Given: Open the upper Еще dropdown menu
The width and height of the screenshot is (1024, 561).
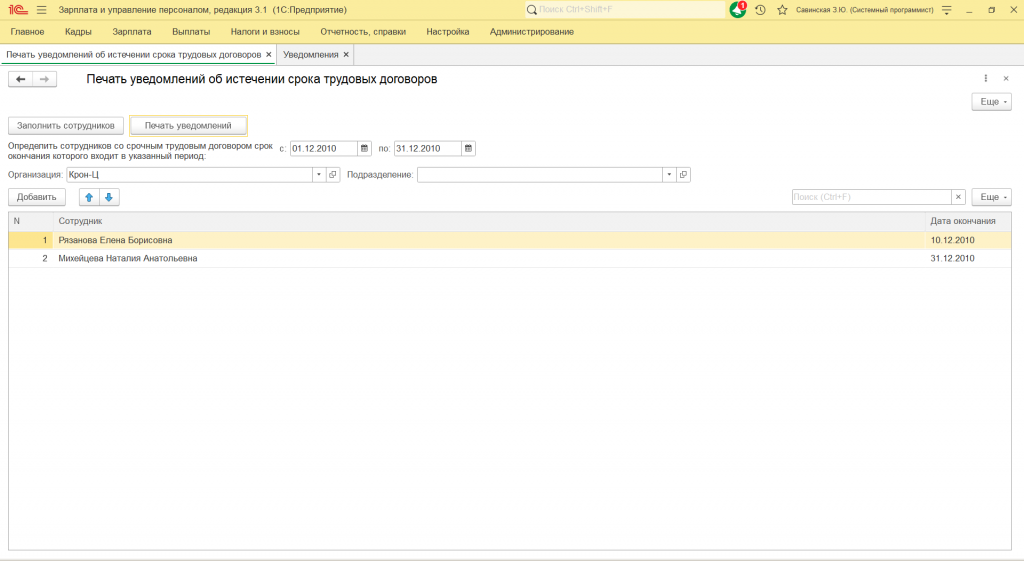Looking at the screenshot, I should [991, 102].
